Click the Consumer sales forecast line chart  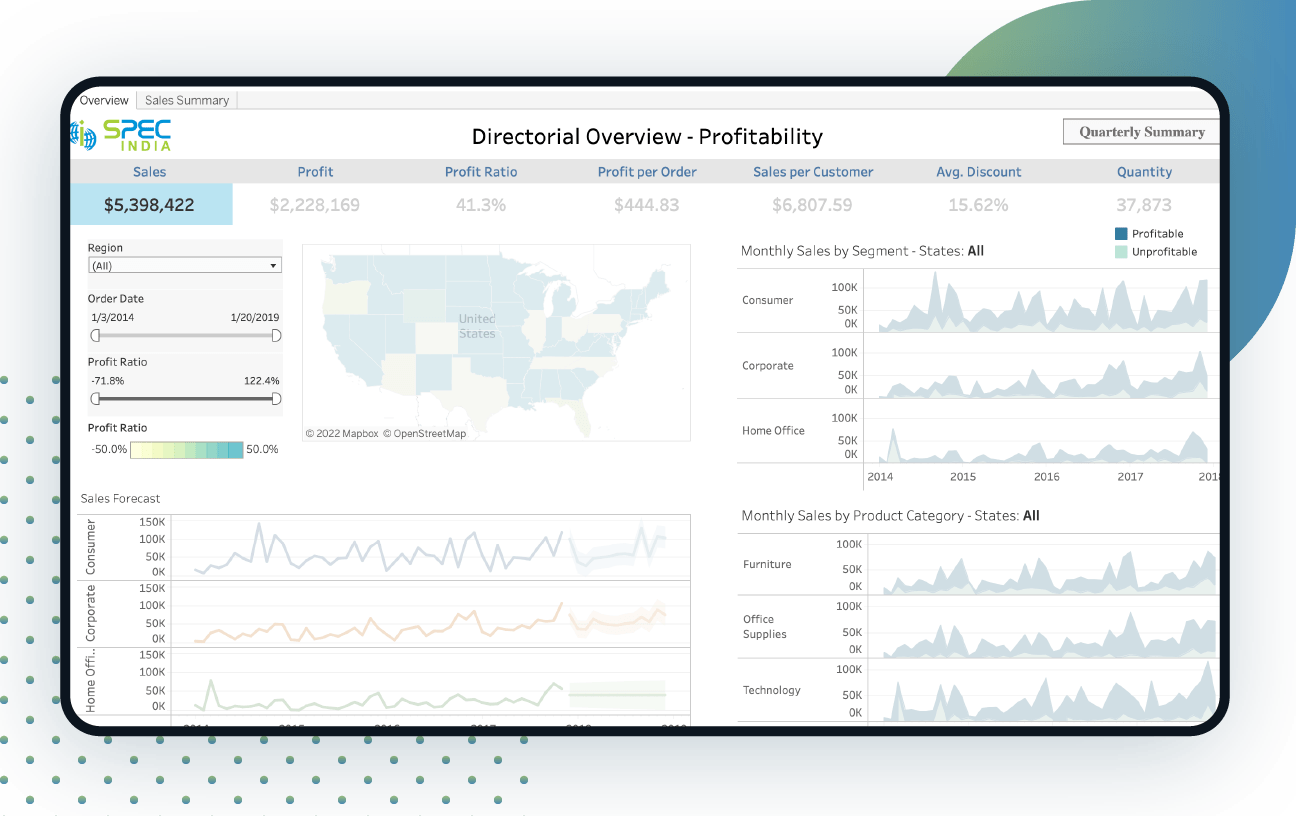[x=431, y=548]
